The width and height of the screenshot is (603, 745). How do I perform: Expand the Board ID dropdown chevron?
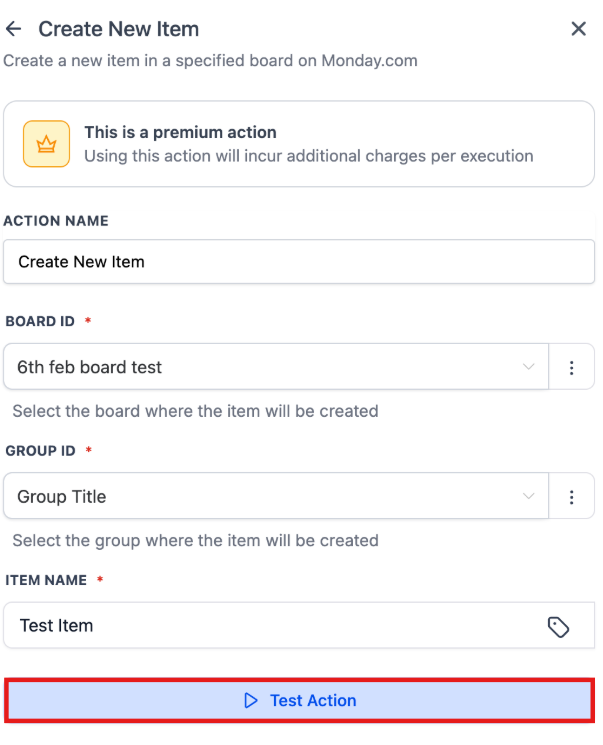529,367
